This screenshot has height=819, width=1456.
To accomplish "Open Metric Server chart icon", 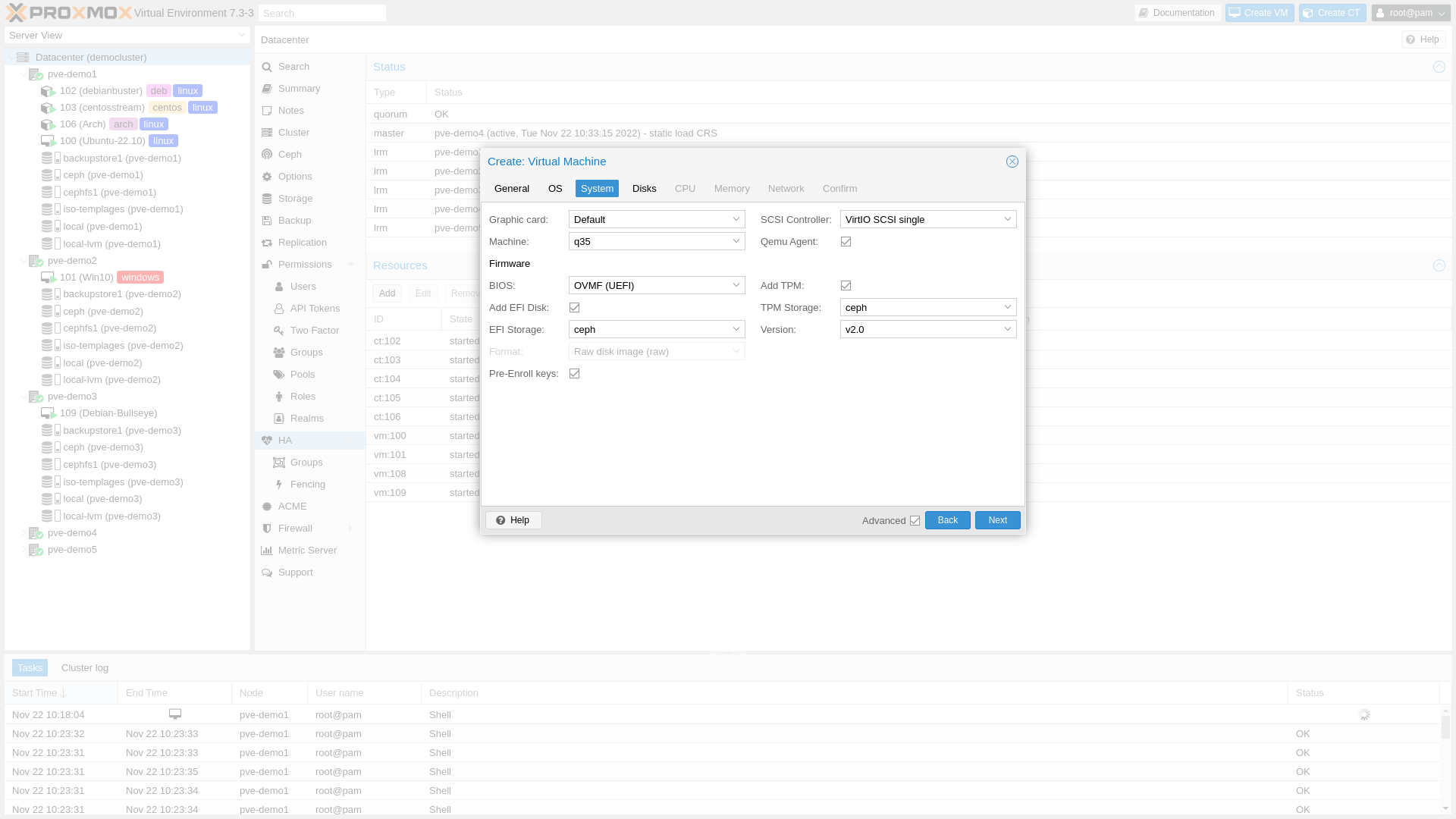I will [x=267, y=551].
